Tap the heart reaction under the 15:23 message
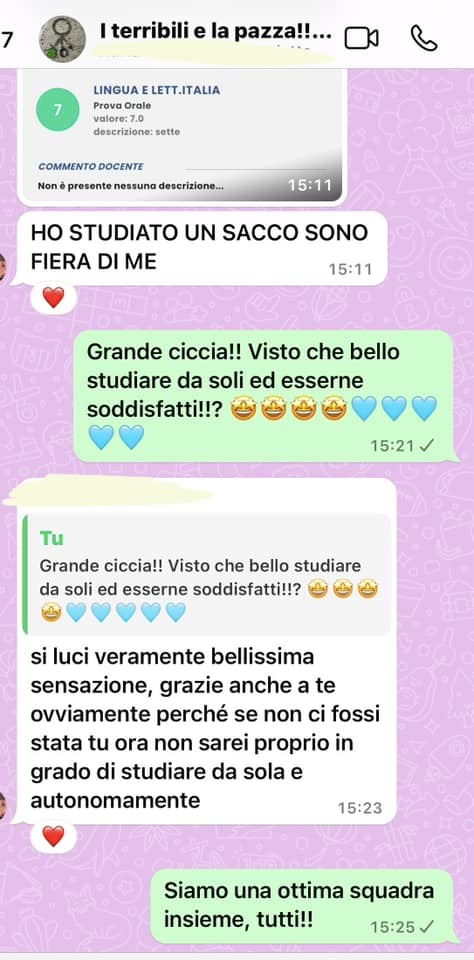The width and height of the screenshot is (474, 960). point(53,836)
